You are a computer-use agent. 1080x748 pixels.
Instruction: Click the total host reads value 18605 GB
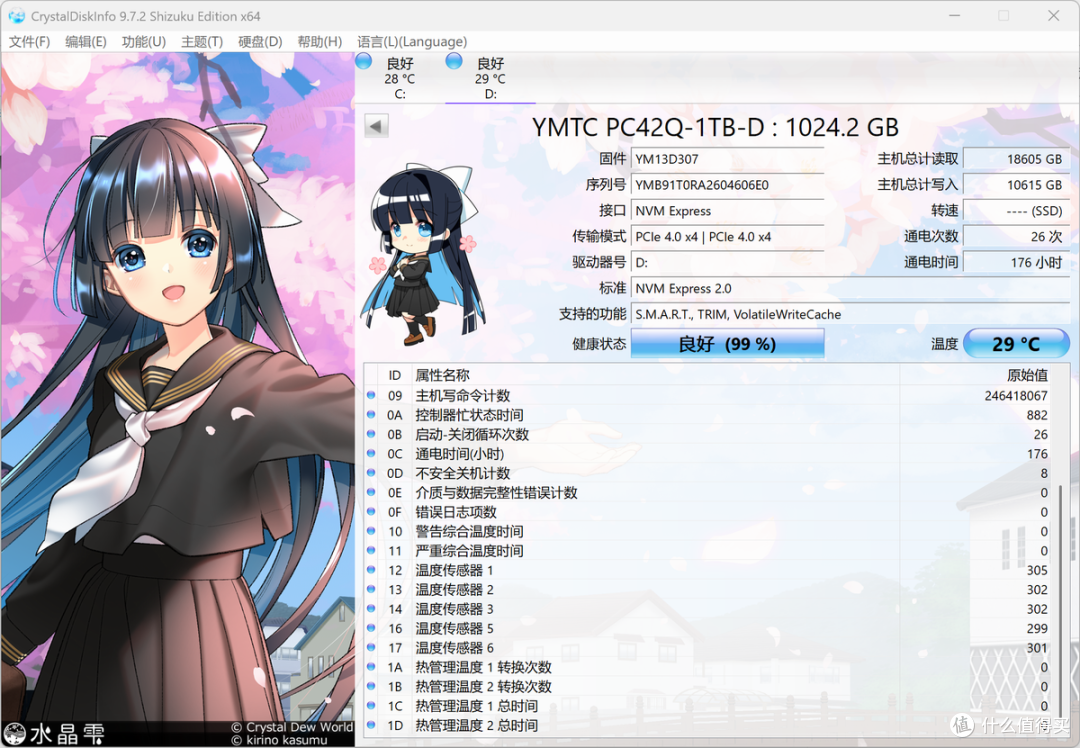[x=1016, y=159]
